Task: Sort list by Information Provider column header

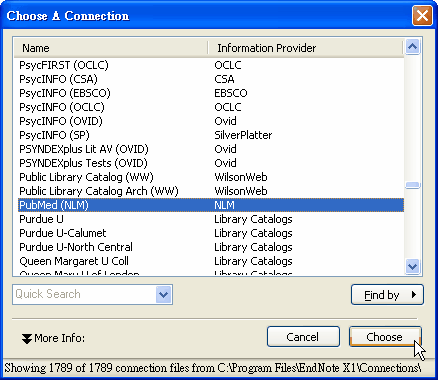Action: click(305, 48)
